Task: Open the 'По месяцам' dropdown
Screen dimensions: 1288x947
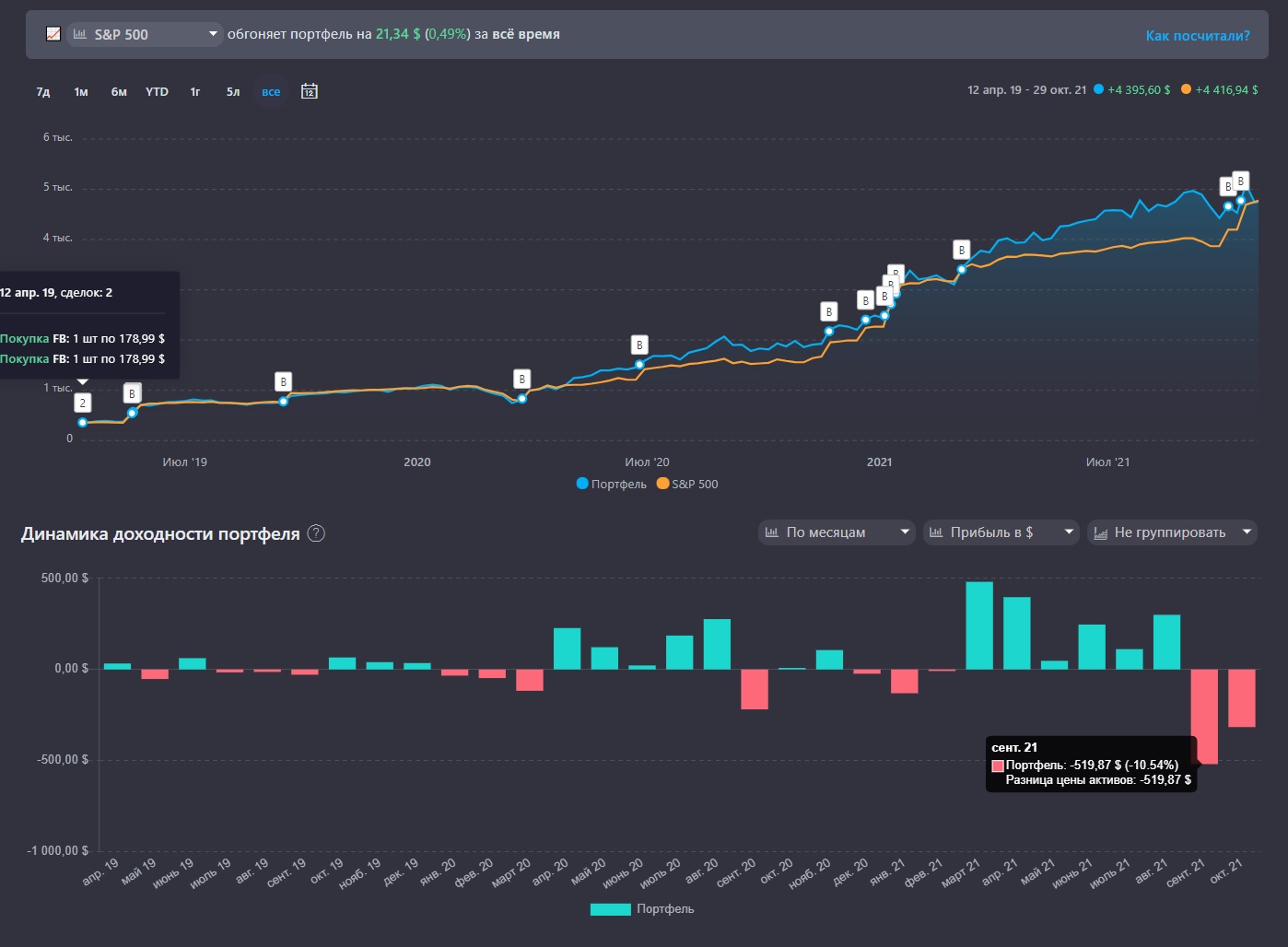Action: 837,532
